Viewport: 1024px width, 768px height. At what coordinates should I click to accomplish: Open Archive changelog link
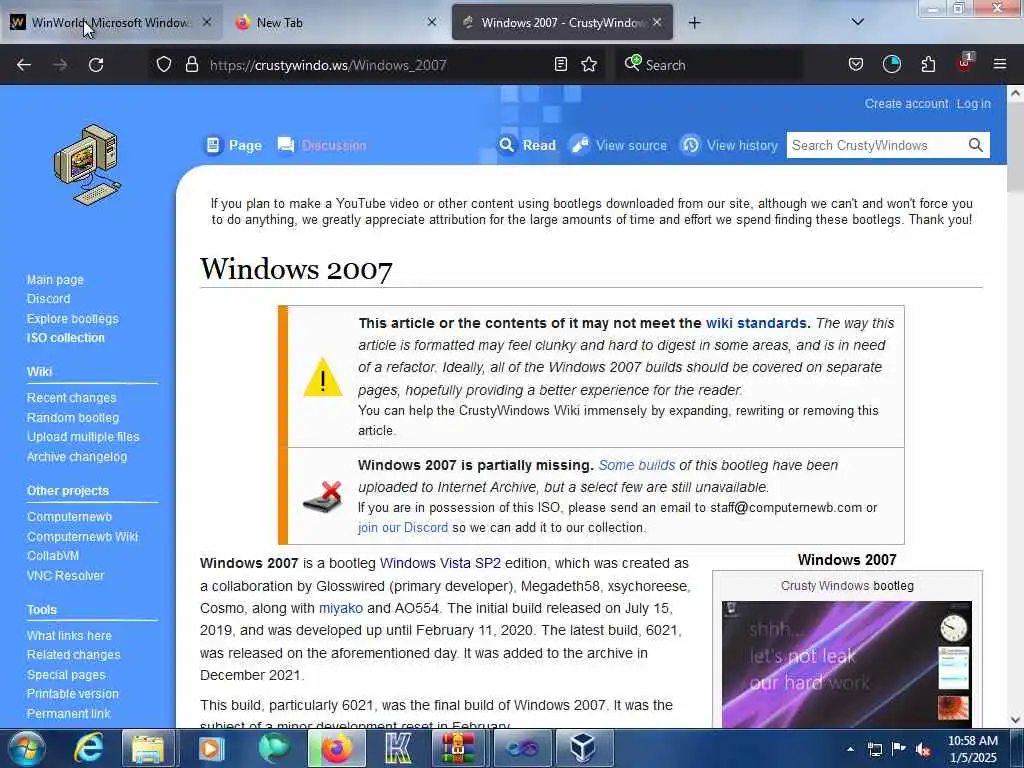(76, 456)
